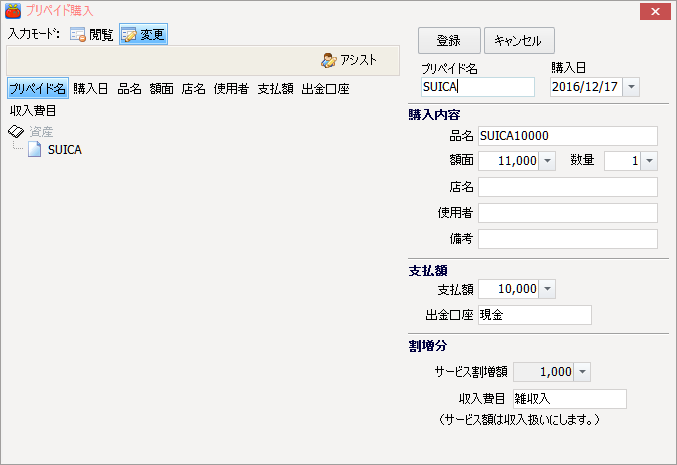
Task: Select the 出金口座 tab
Action: [326, 89]
